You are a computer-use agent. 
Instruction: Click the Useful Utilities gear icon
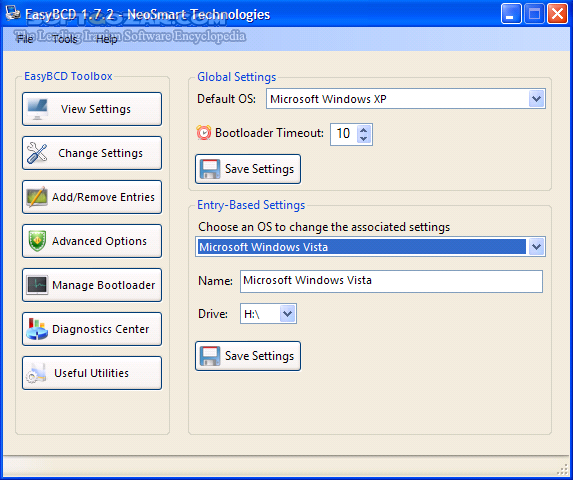(x=37, y=373)
